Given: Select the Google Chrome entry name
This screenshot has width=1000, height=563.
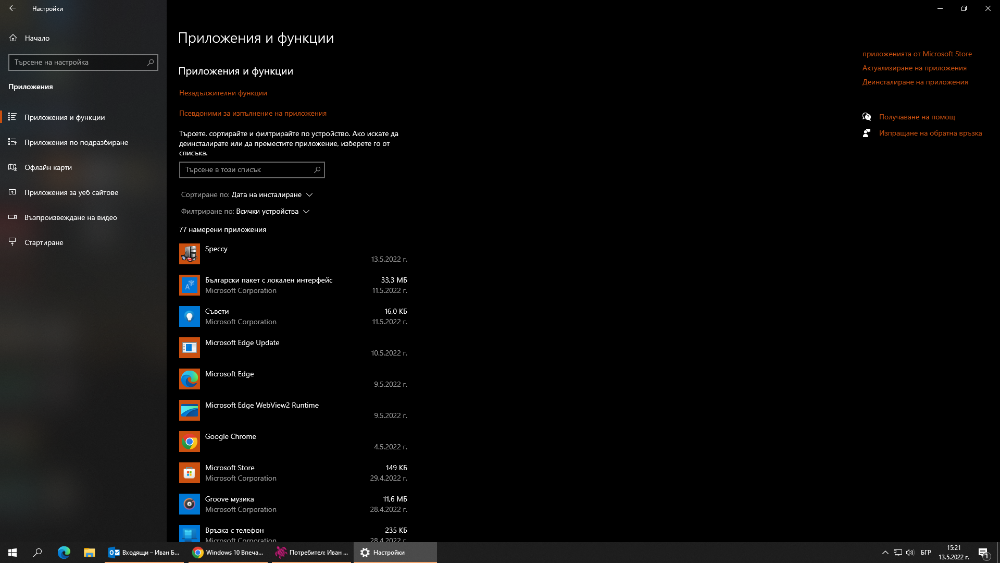Looking at the screenshot, I should click(x=230, y=437).
